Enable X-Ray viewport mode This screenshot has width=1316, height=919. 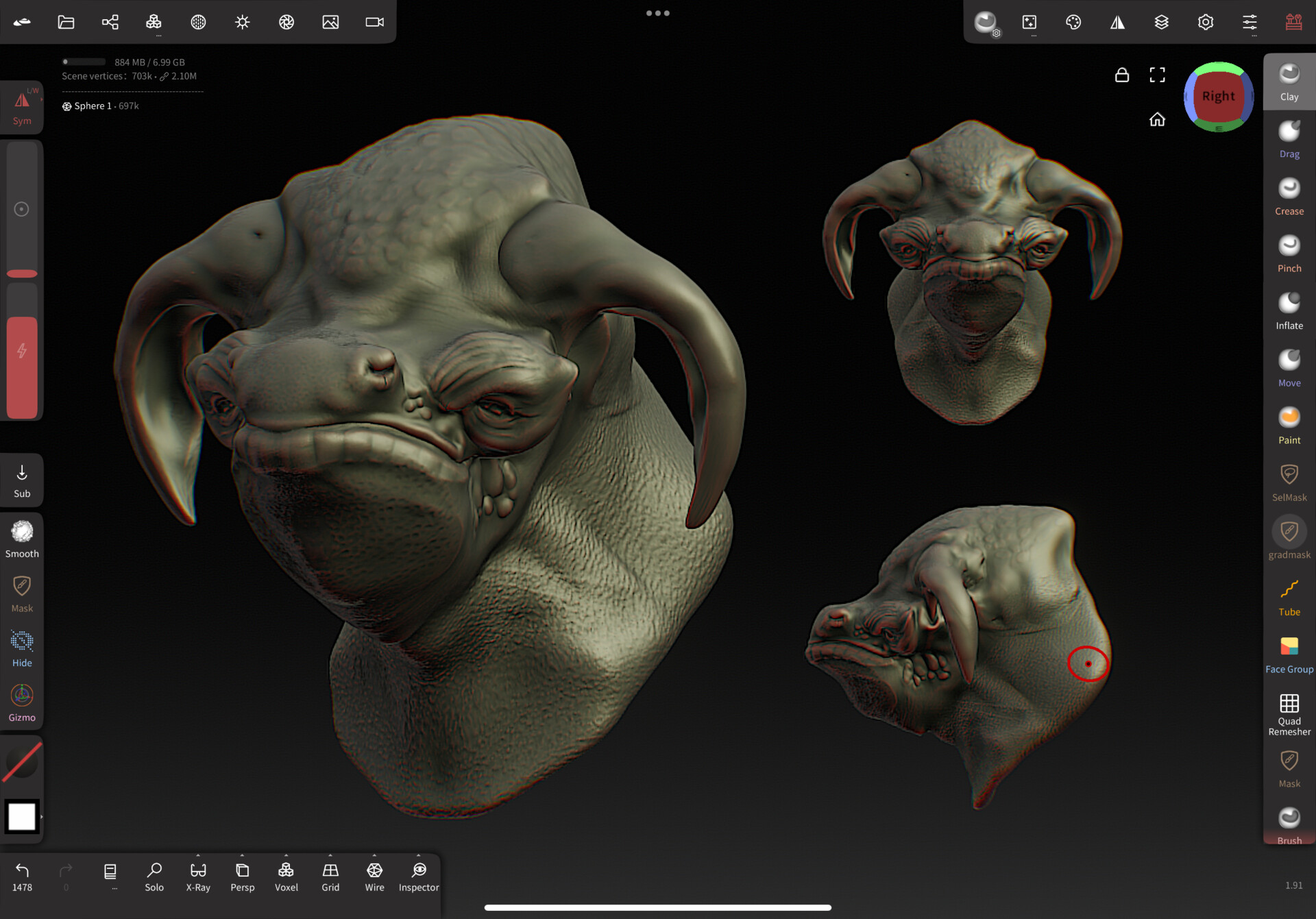coord(198,876)
